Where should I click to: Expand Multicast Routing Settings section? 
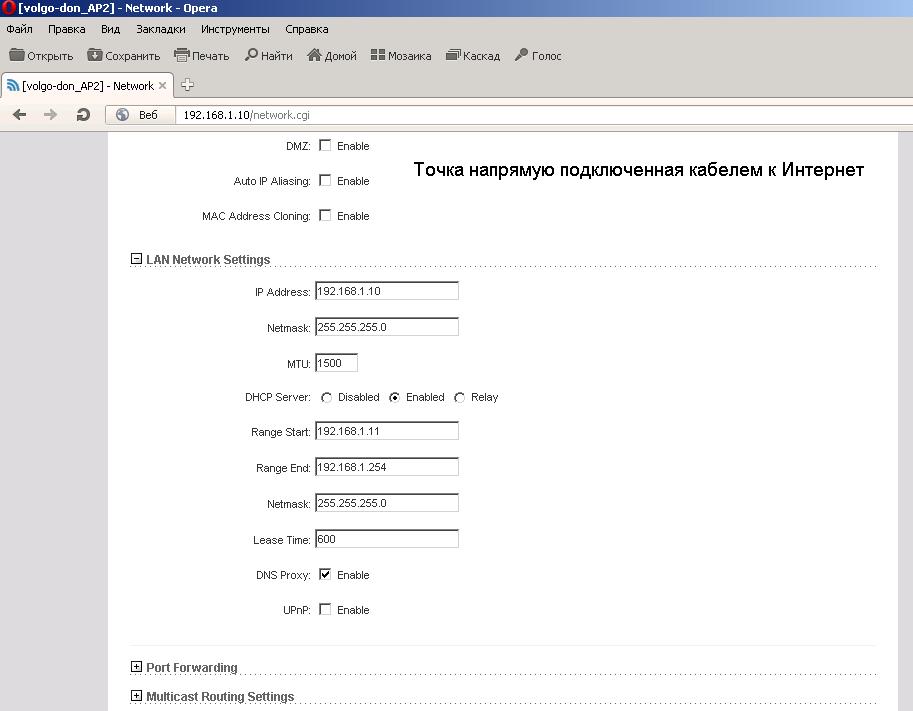tap(136, 696)
